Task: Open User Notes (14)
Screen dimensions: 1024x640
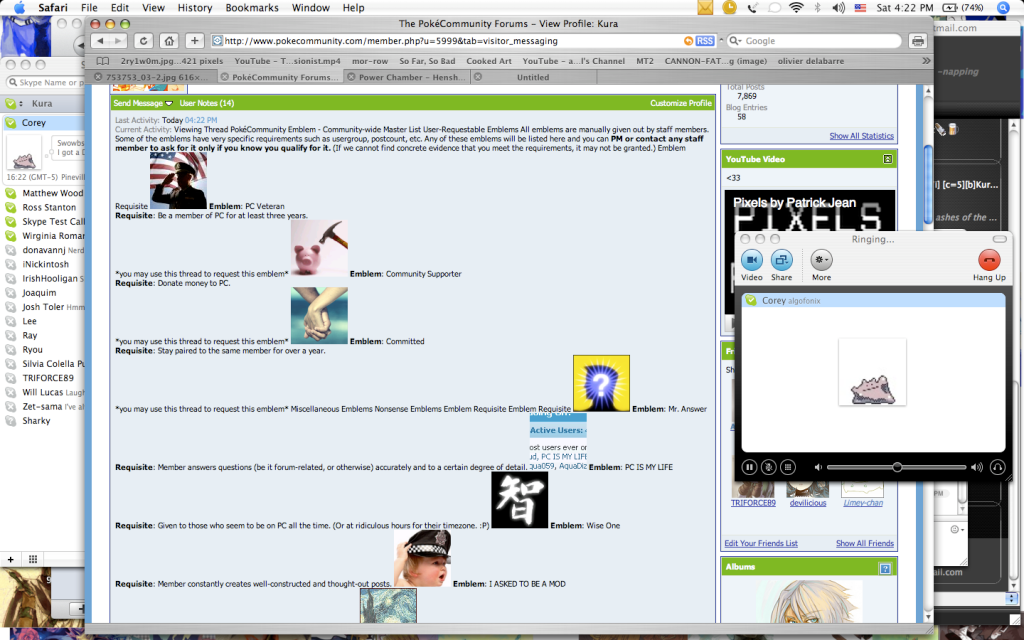Action: (206, 103)
